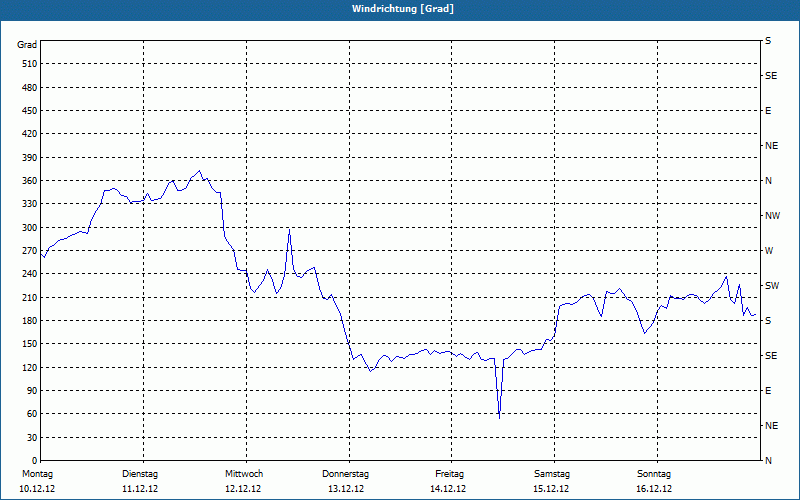
Task: Click the Grad unit label above the y-axis
Action: coord(27,45)
